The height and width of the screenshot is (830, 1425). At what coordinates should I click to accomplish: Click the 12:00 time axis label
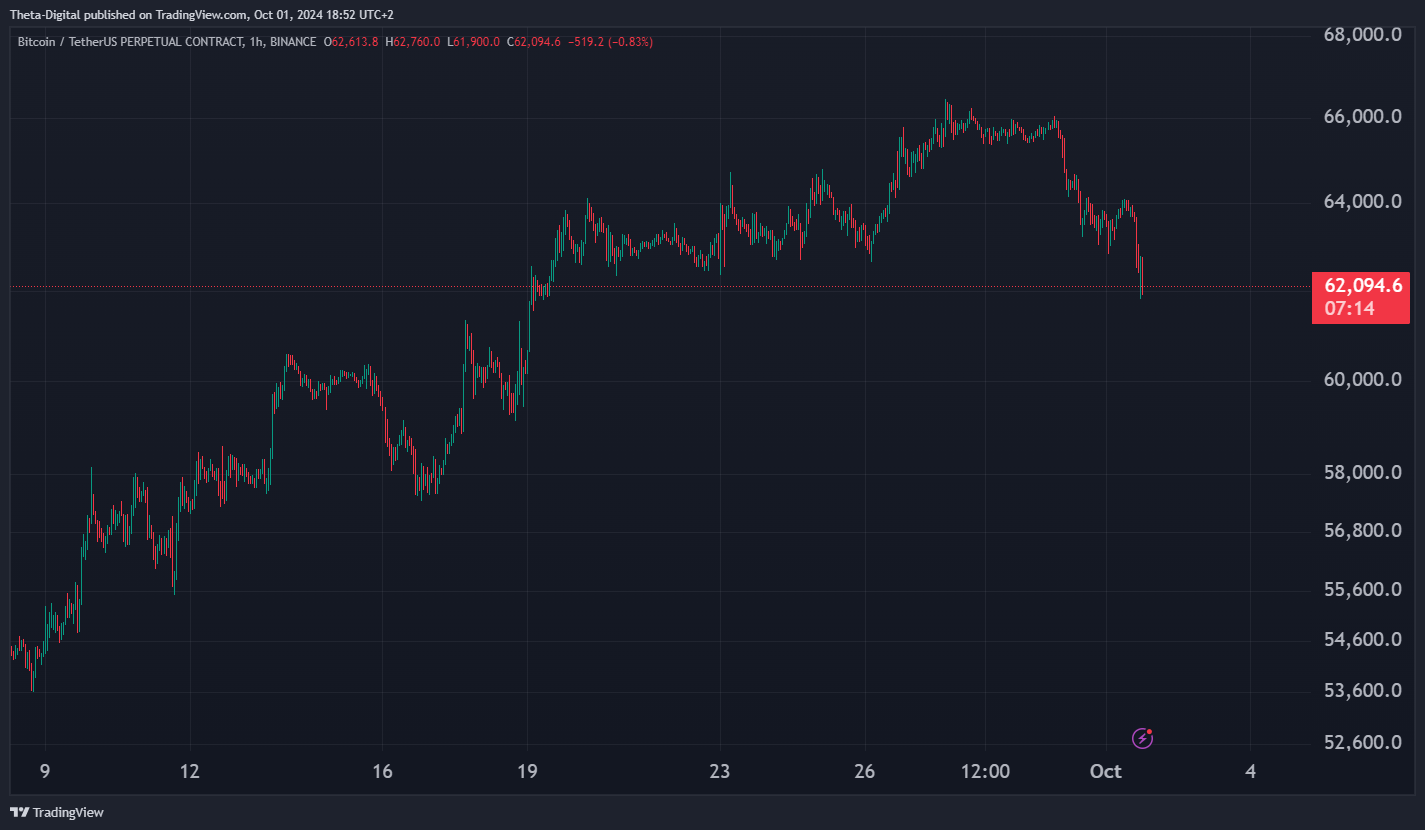click(x=985, y=771)
